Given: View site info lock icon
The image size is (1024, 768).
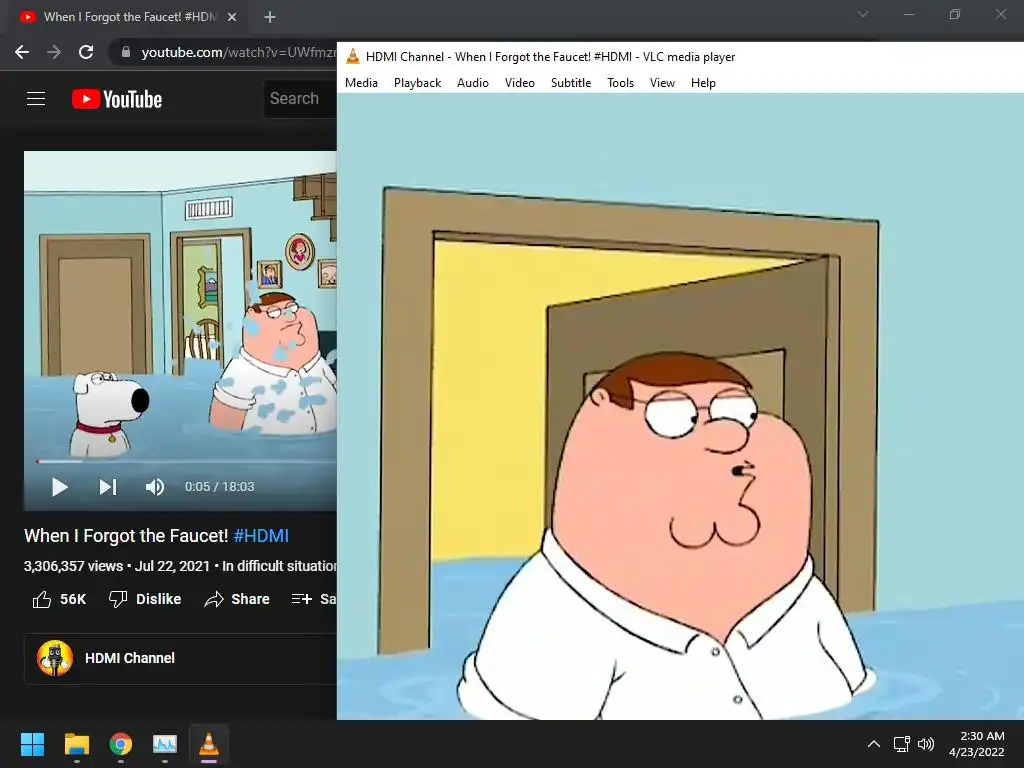Looking at the screenshot, I should pos(126,52).
